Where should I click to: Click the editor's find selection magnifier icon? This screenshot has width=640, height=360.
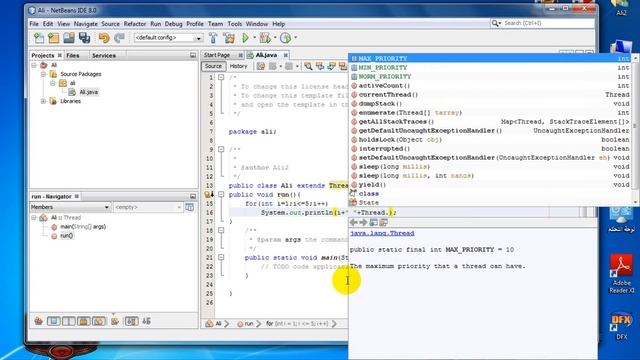click(x=308, y=66)
